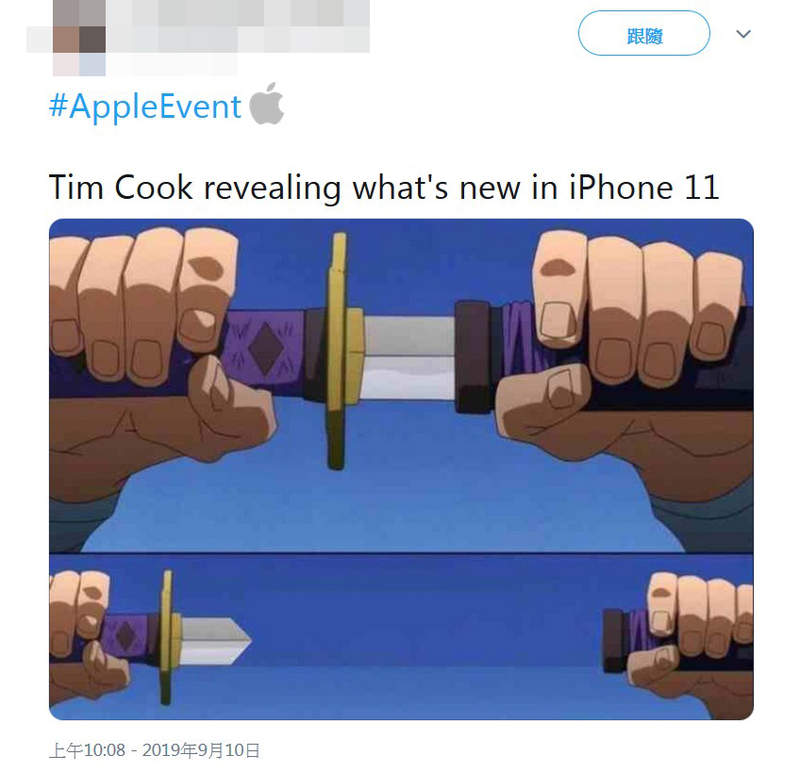
Task: Open the #AppleEvent hashtag link
Action: click(145, 106)
